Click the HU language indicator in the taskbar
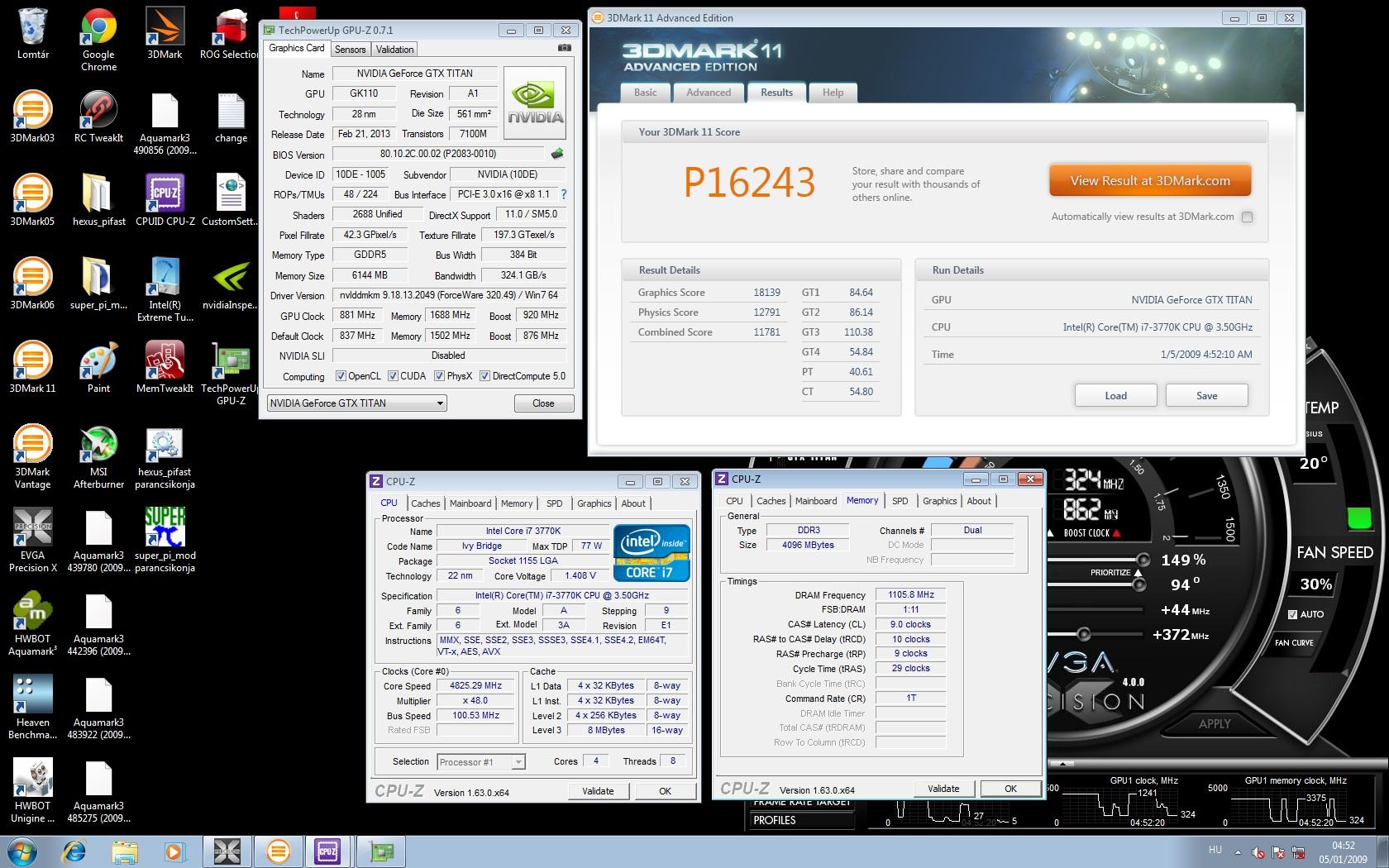This screenshot has height=868, width=1389. click(x=1215, y=850)
